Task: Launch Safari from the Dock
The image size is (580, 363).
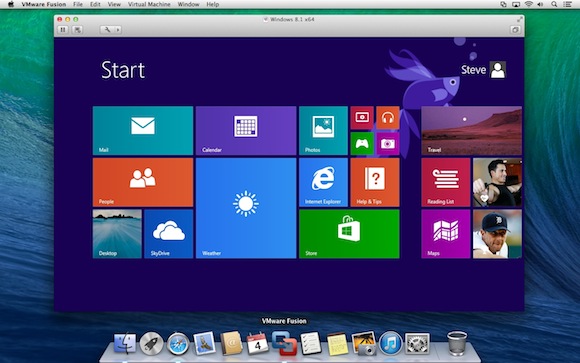Action: (178, 343)
